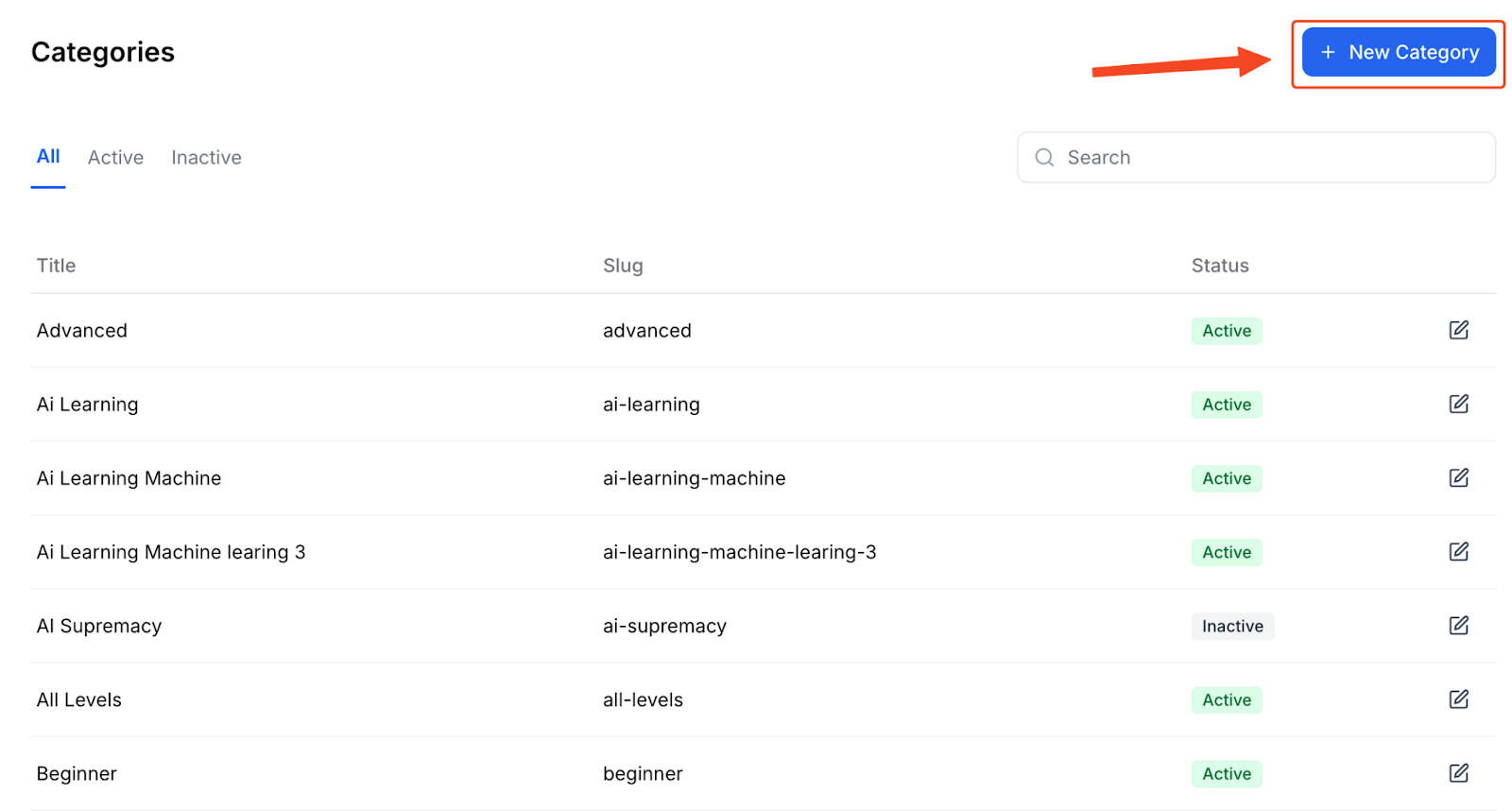Click the ai-learning-machine slug text
Image resolution: width=1512 pixels, height=811 pixels.
point(695,478)
